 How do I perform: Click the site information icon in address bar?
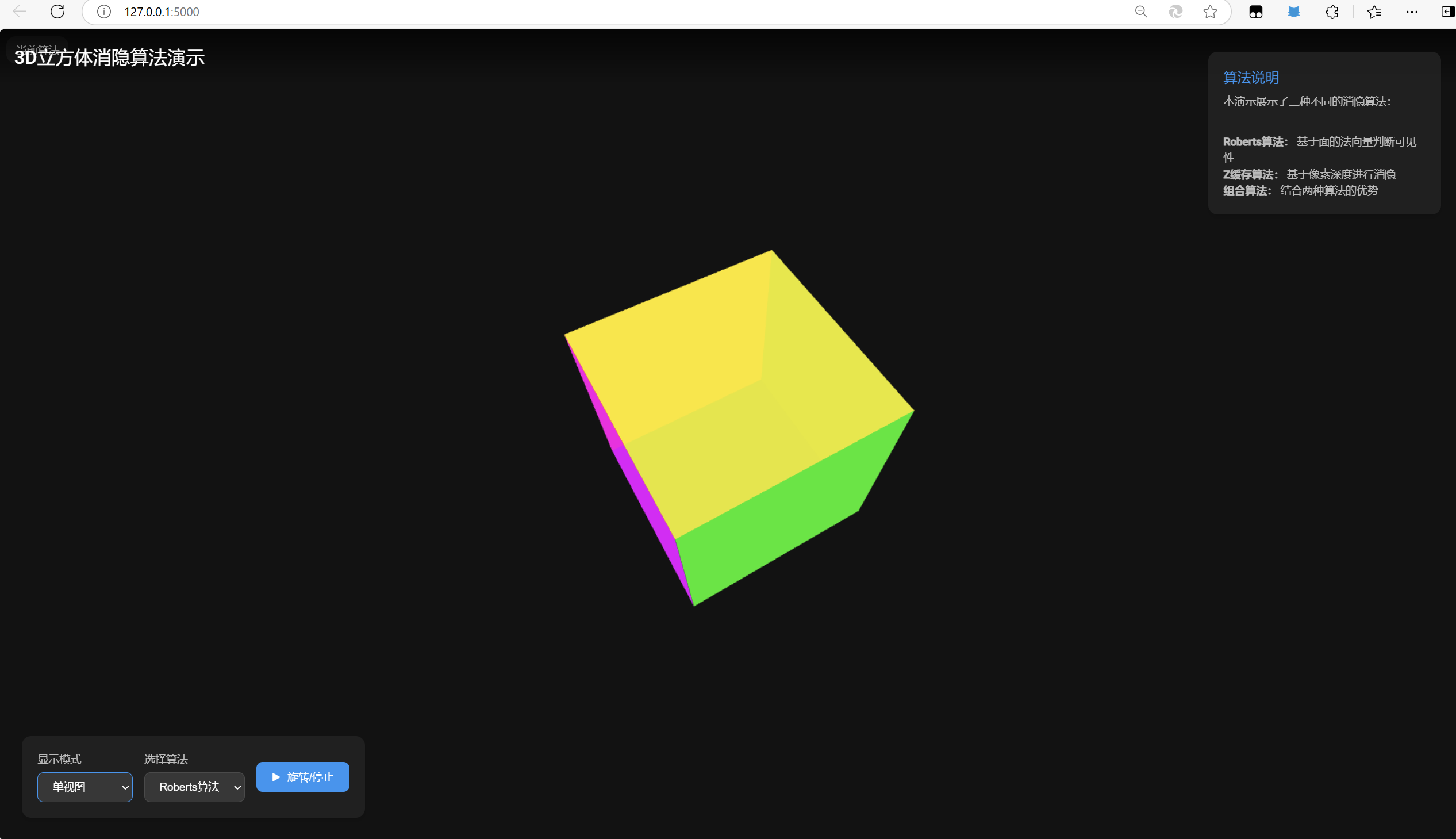(x=103, y=12)
